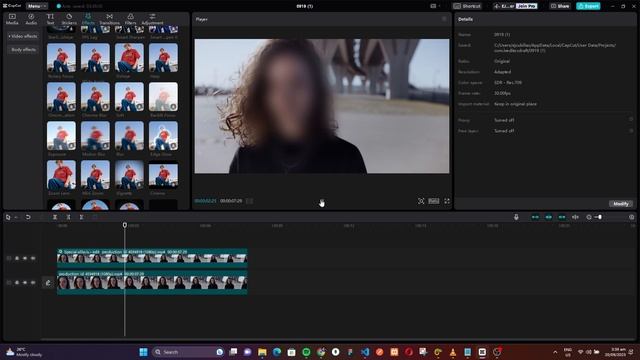The height and width of the screenshot is (360, 640).
Task: Open the Windows Start menu
Action: pos(143,352)
